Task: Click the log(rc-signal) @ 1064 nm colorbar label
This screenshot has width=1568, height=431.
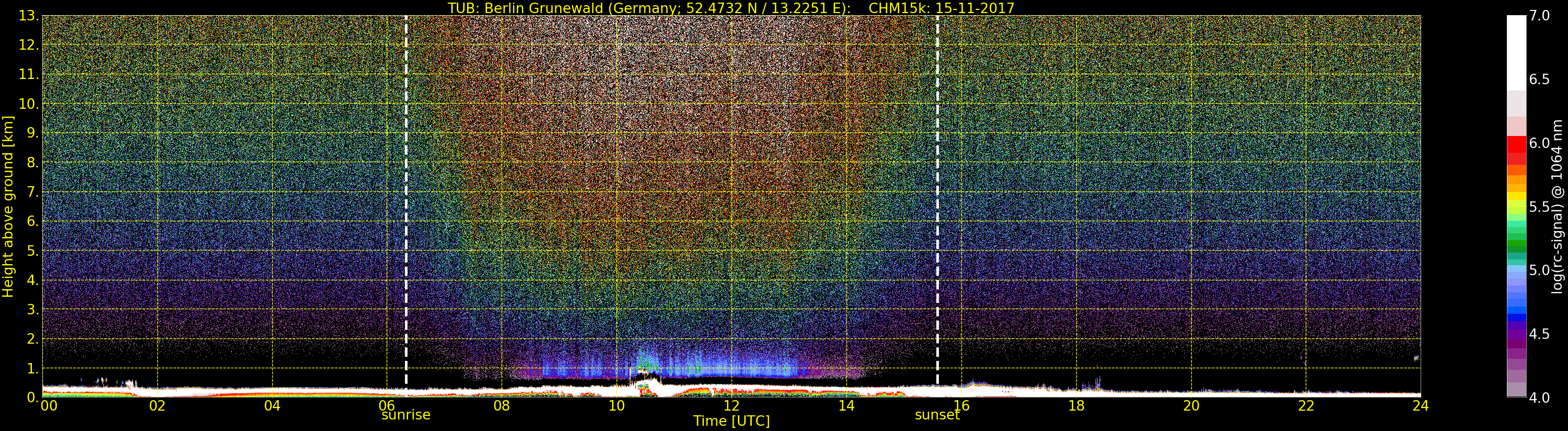Action: (x=1558, y=206)
